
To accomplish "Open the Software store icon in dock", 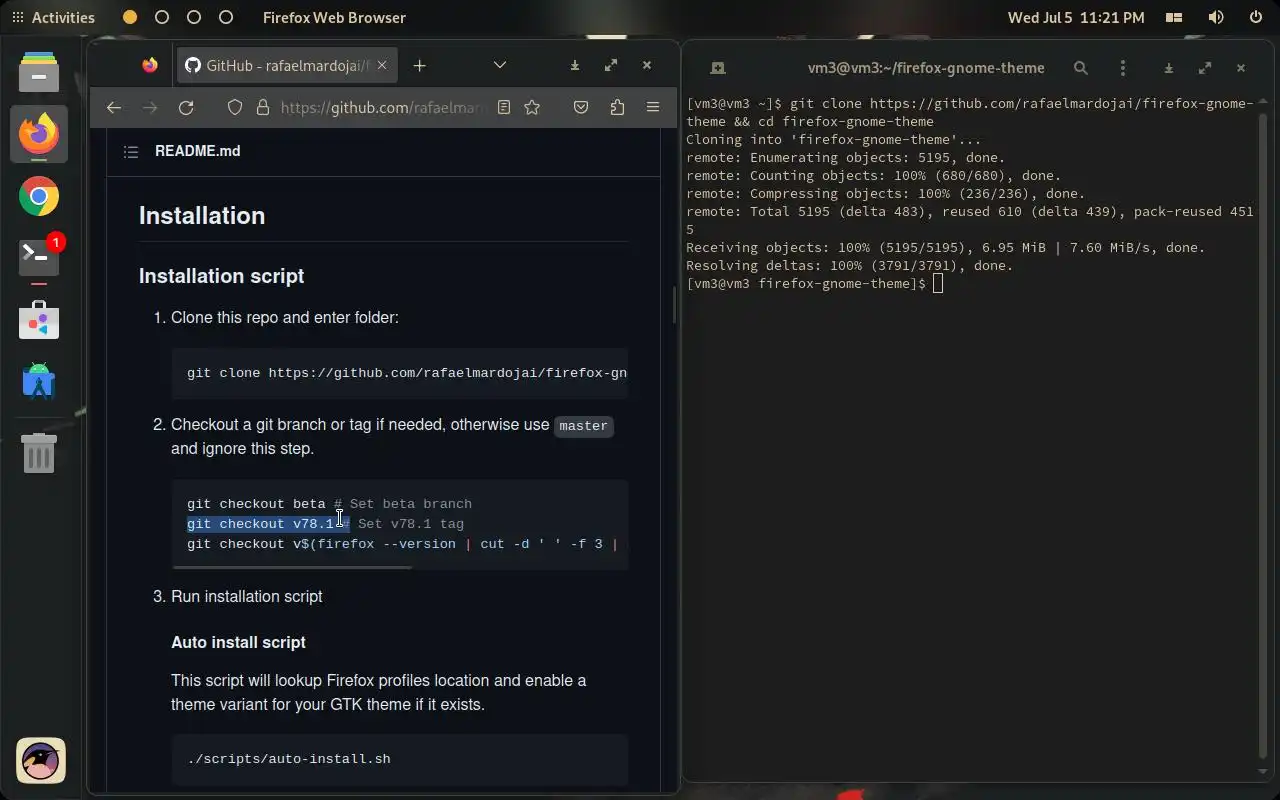I will click(x=39, y=321).
